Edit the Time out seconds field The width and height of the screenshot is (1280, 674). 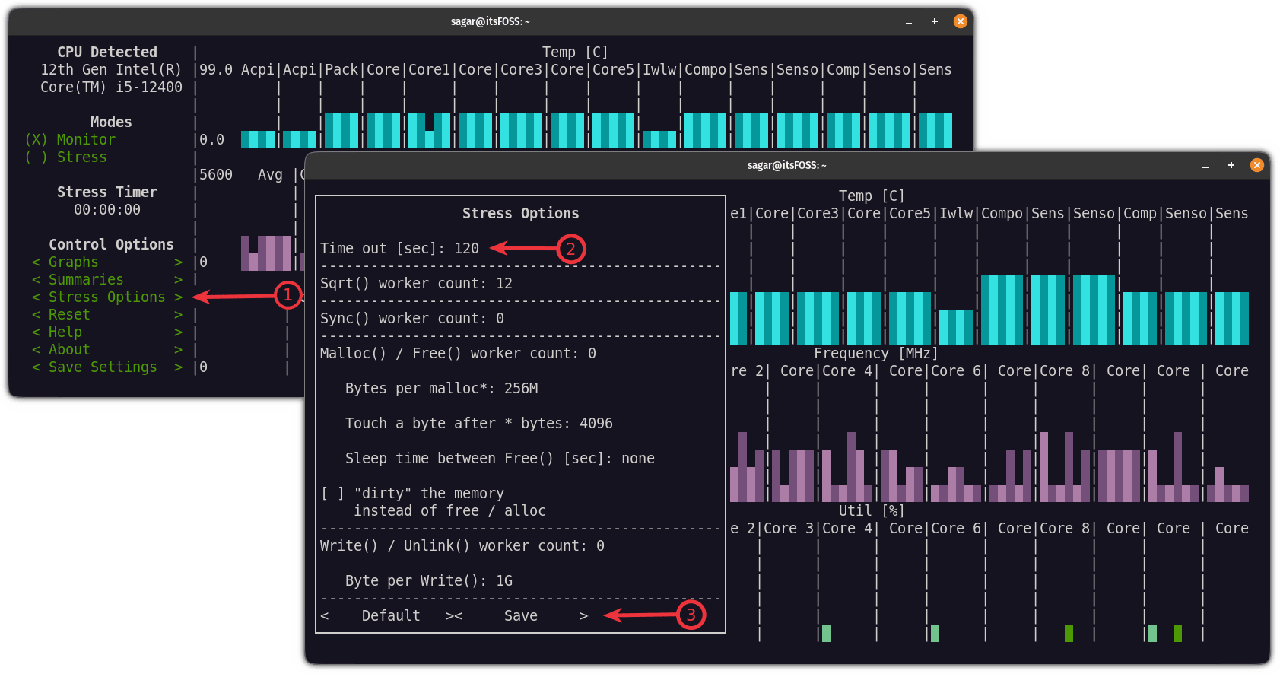coord(467,248)
